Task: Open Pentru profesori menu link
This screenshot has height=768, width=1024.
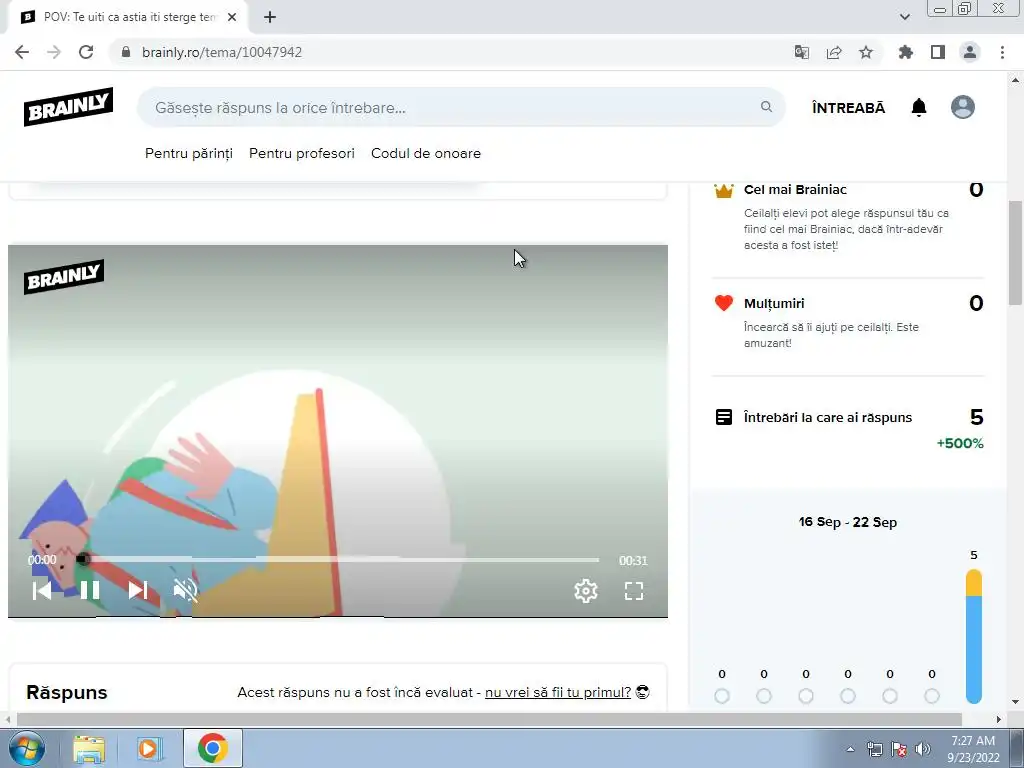Action: [x=302, y=153]
